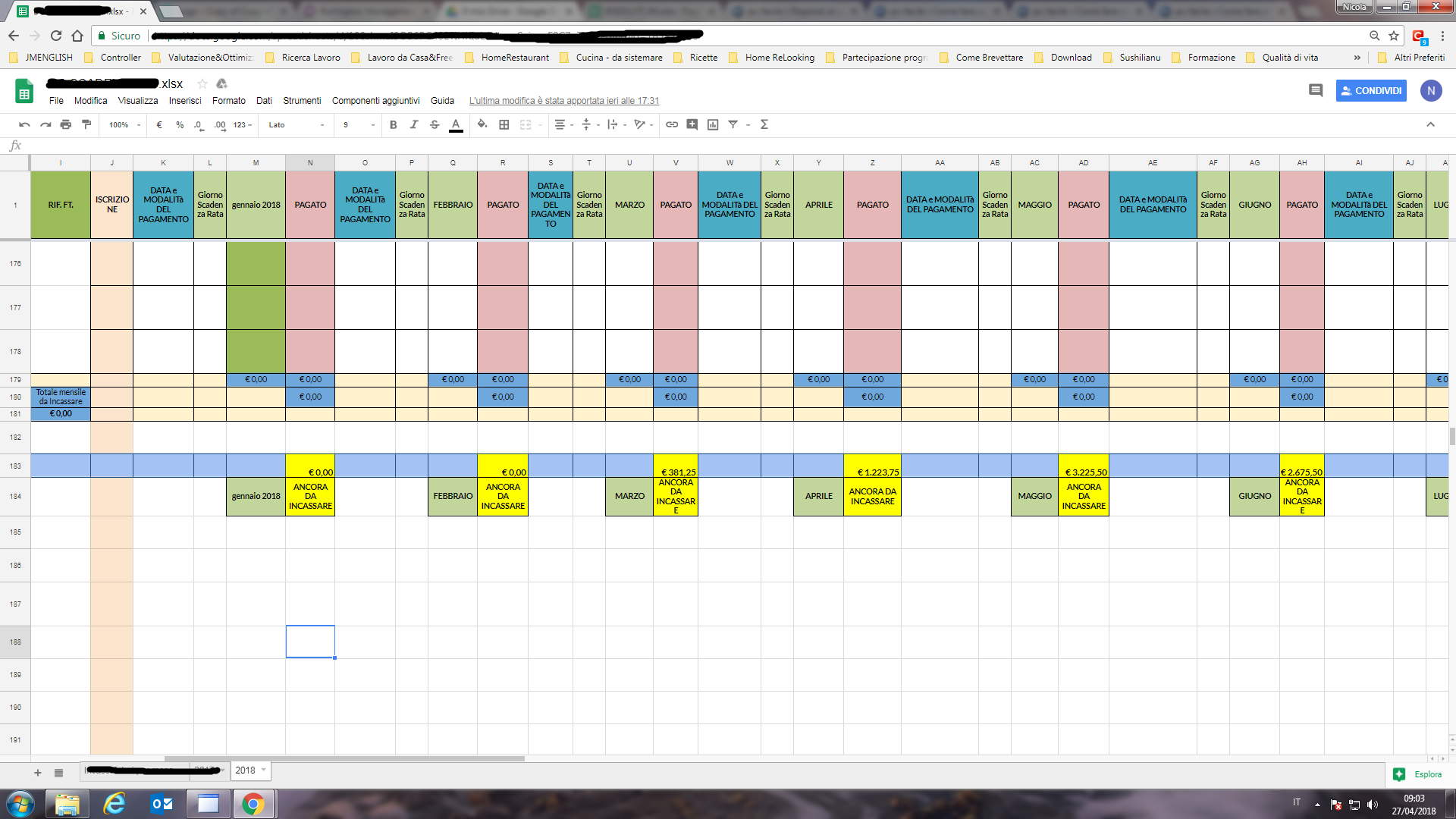Screen dimensions: 1456x819
Task: Open the cell Borders tool
Action: [x=504, y=124]
